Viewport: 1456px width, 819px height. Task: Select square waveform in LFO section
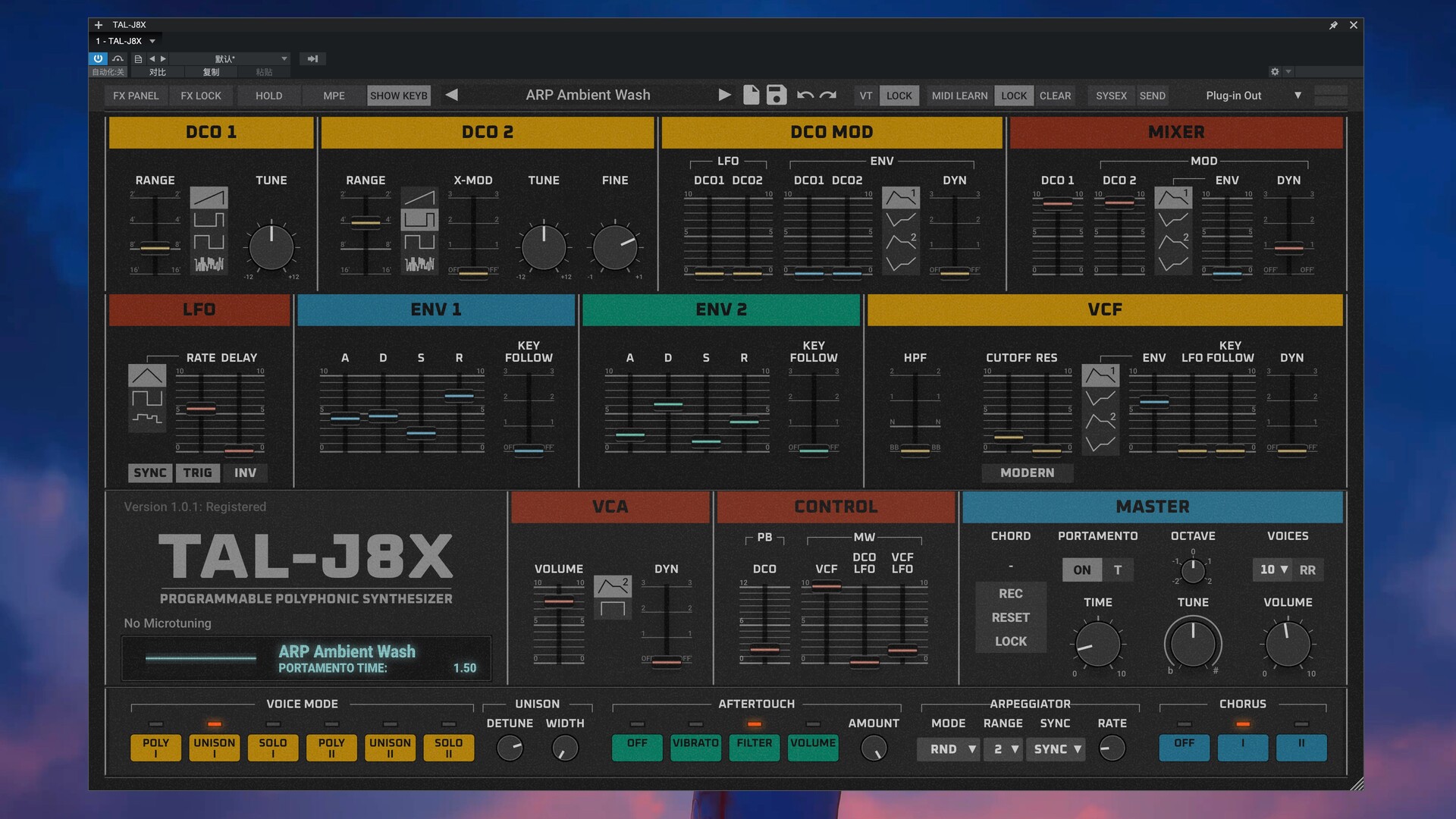(x=147, y=397)
